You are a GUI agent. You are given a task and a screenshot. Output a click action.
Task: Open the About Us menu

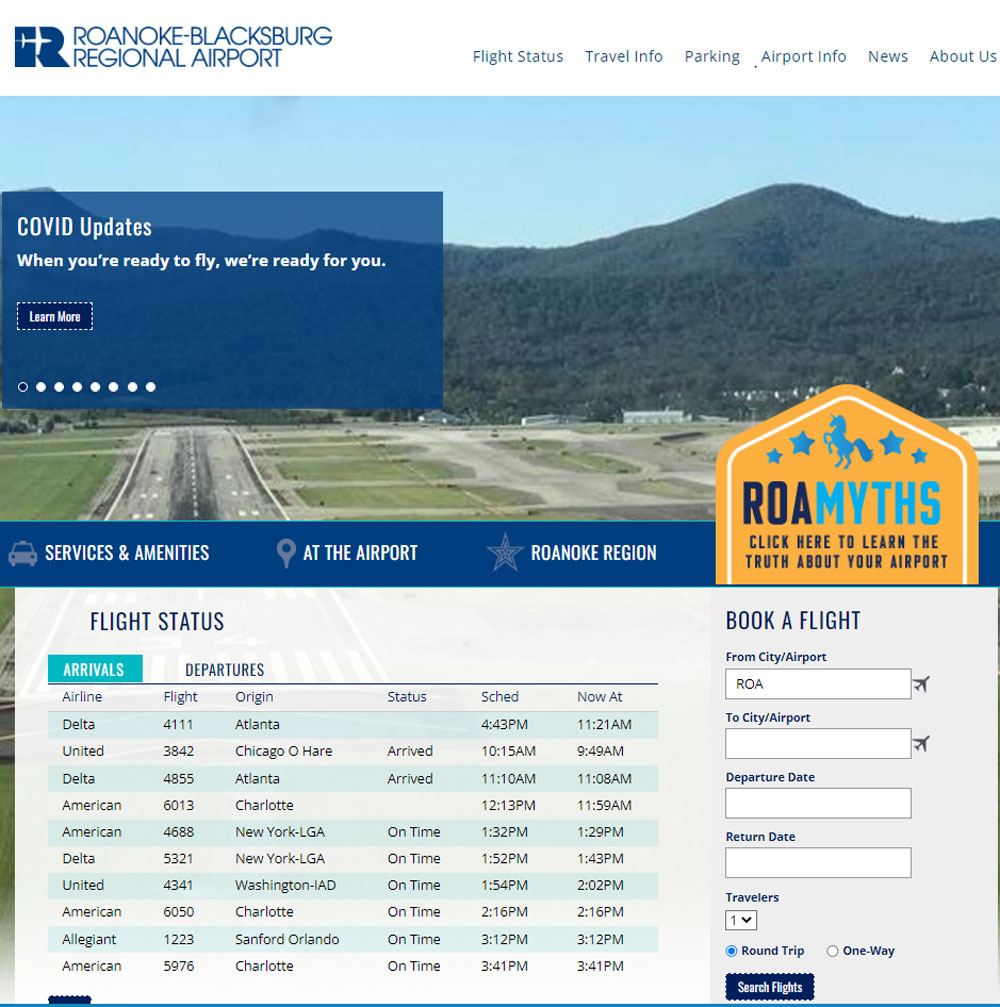pos(963,57)
